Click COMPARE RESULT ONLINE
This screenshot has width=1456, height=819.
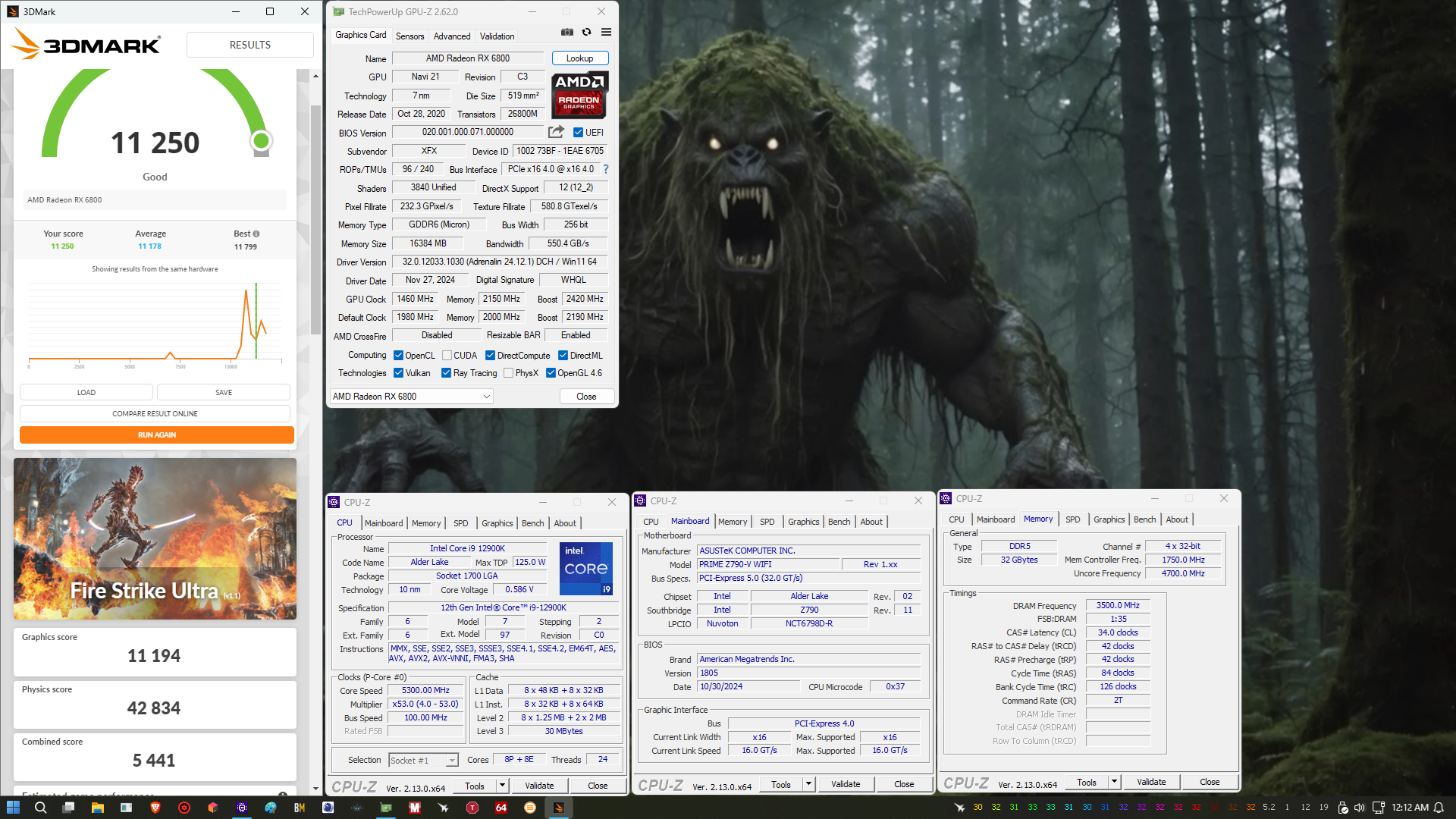155,414
